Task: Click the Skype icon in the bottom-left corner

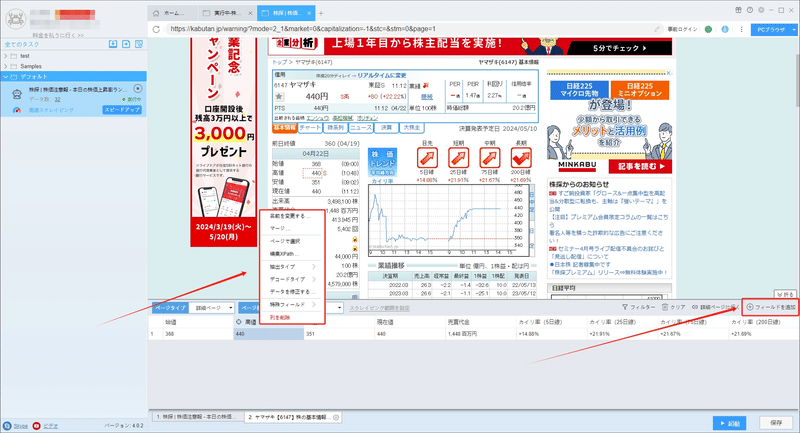Action: pos(7,426)
